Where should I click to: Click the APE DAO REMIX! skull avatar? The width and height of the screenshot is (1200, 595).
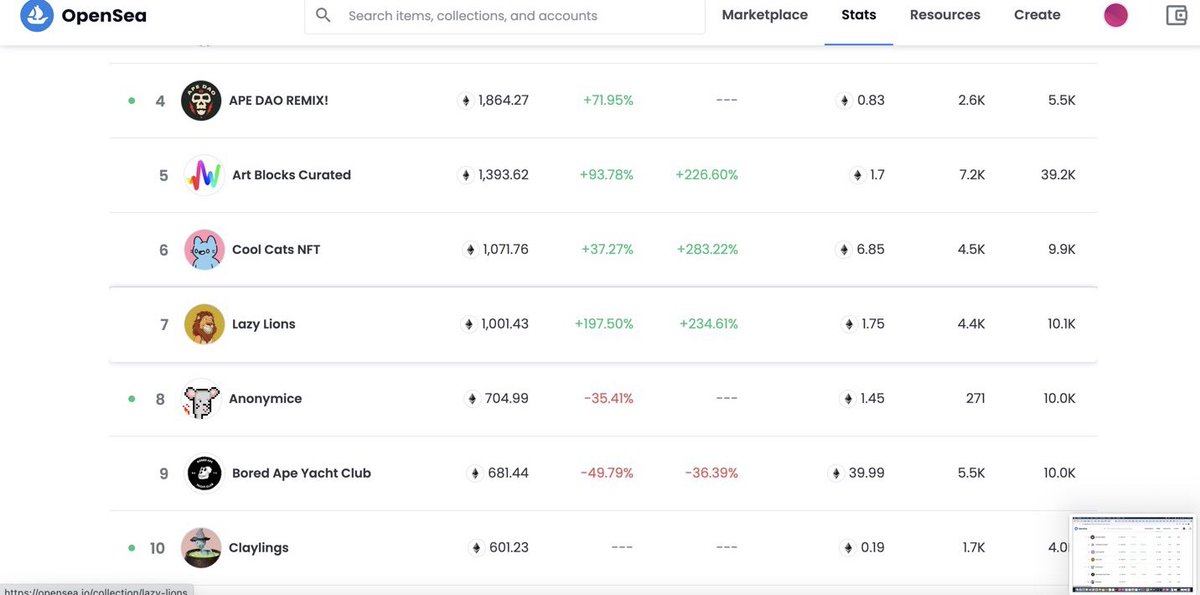click(201, 101)
